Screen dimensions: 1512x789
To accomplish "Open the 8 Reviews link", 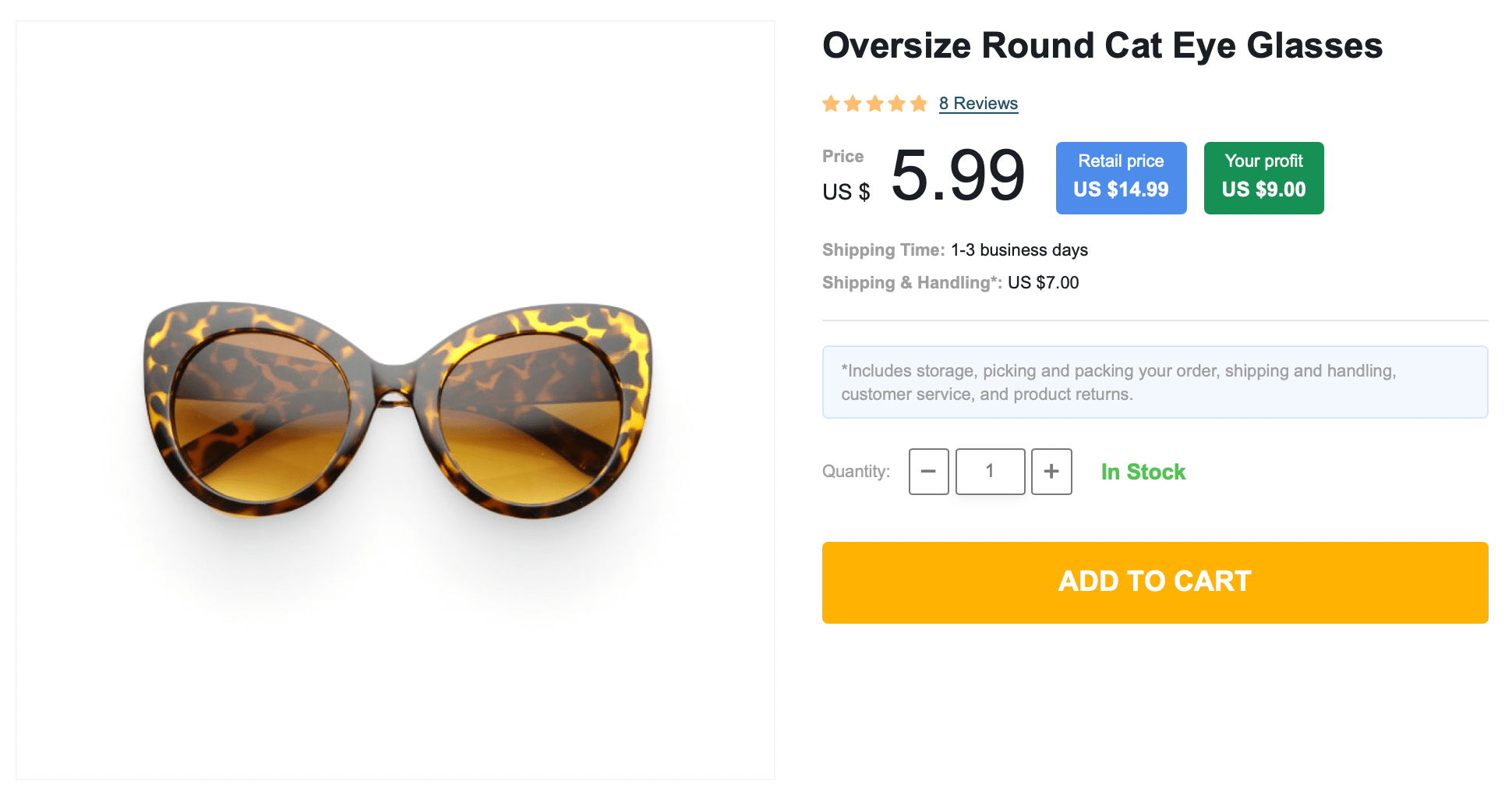I will (x=978, y=104).
